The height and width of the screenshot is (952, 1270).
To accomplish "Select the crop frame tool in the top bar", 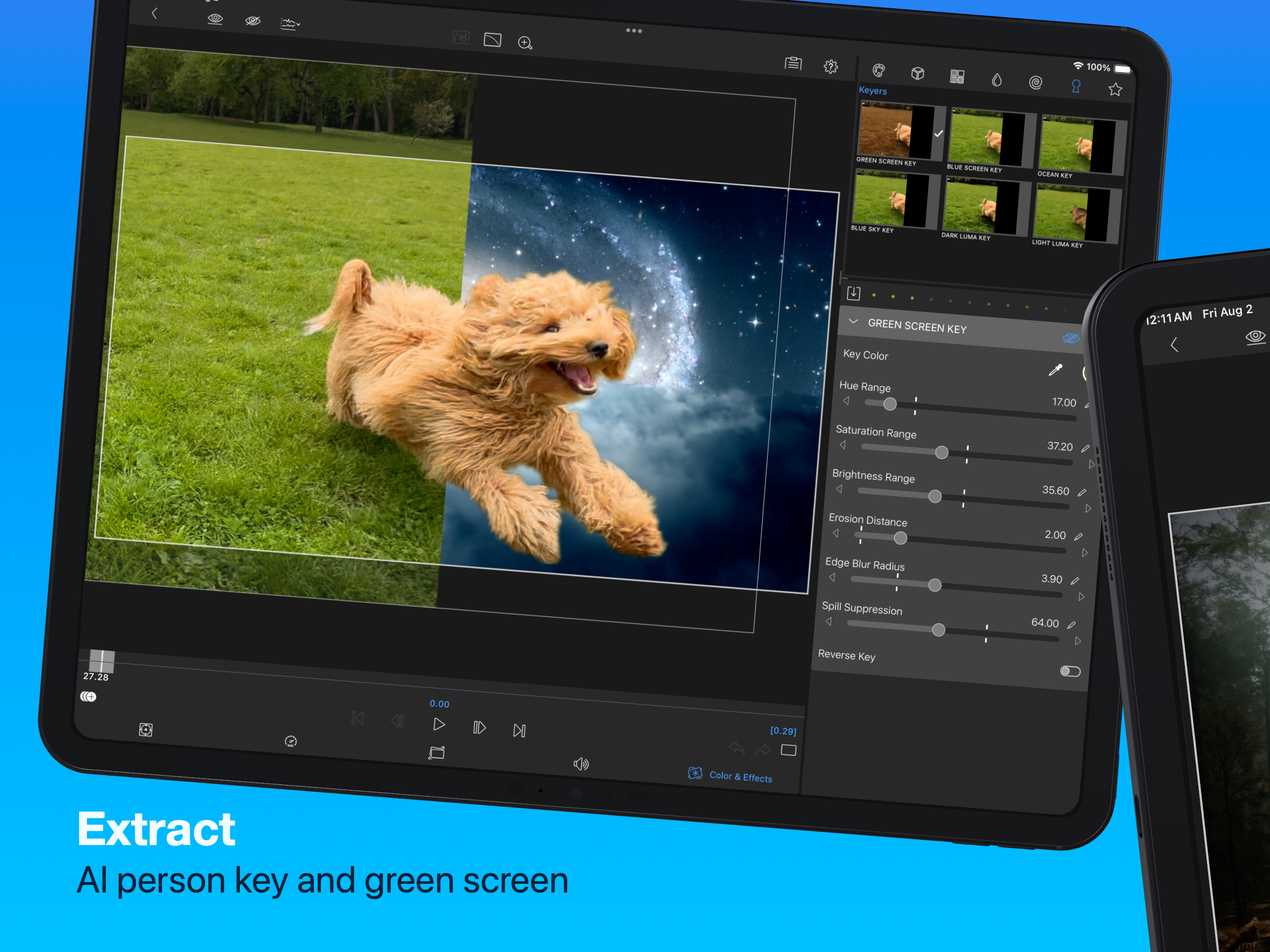I will point(492,40).
